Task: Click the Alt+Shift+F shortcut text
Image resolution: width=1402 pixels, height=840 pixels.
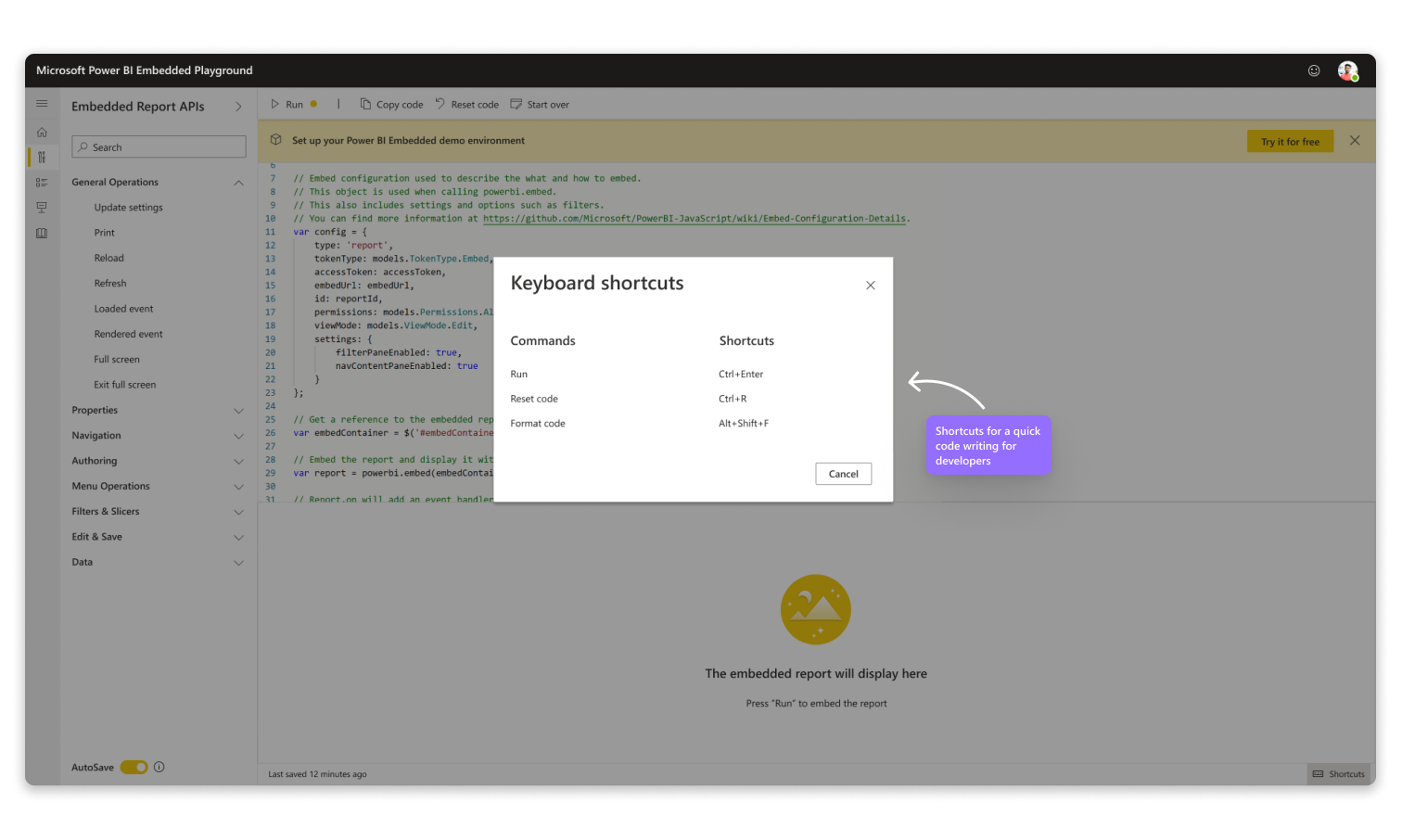Action: point(744,424)
